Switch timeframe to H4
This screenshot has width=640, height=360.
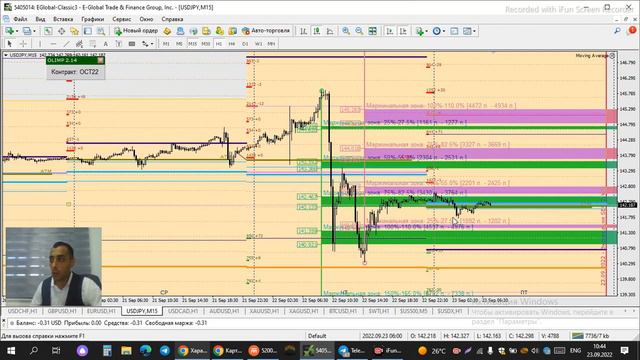[232, 44]
